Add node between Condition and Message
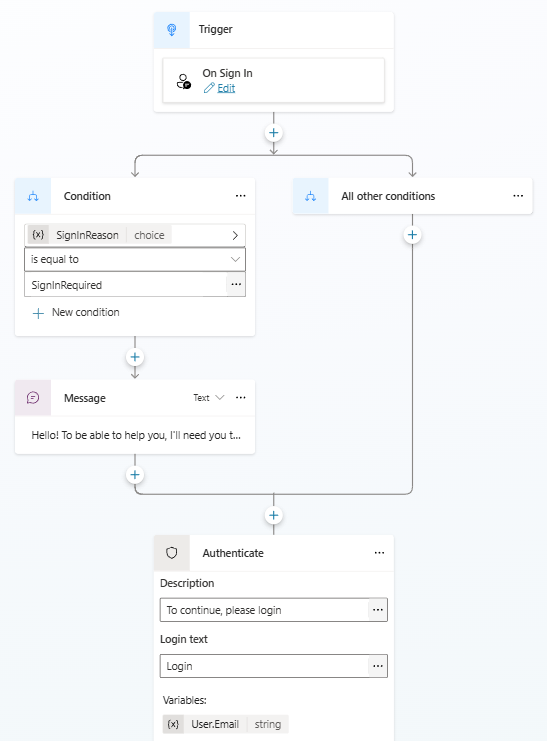 click(135, 357)
